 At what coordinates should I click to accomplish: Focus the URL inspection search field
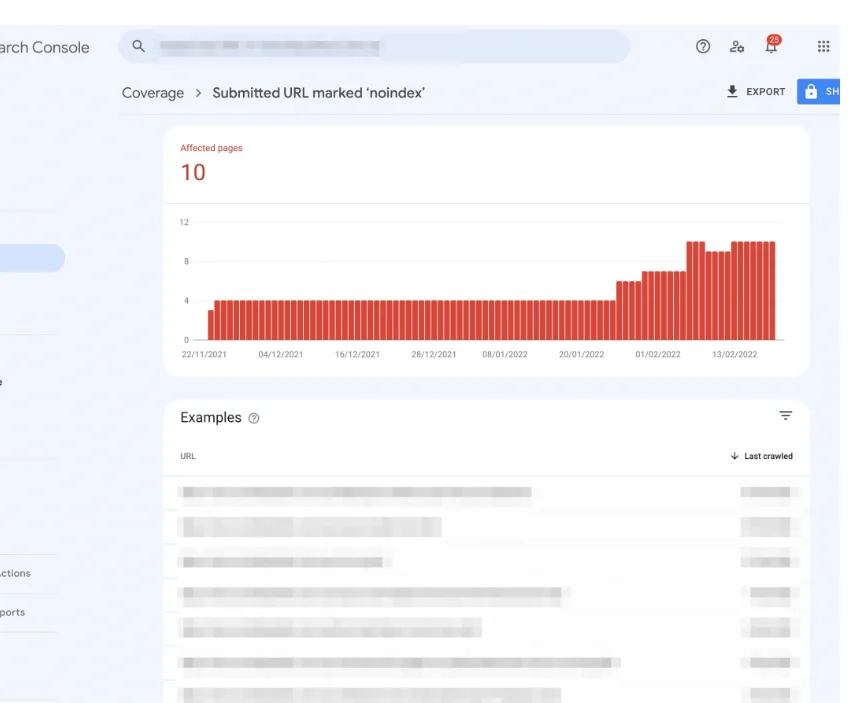pos(374,47)
